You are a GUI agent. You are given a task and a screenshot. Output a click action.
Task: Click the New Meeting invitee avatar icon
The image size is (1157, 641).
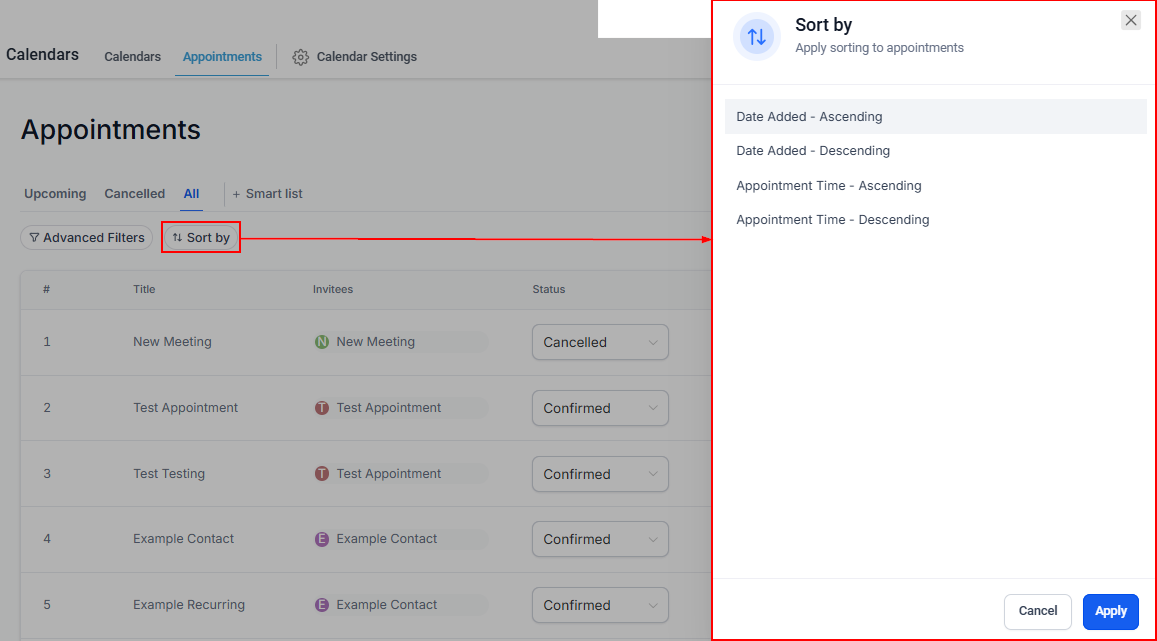point(322,342)
